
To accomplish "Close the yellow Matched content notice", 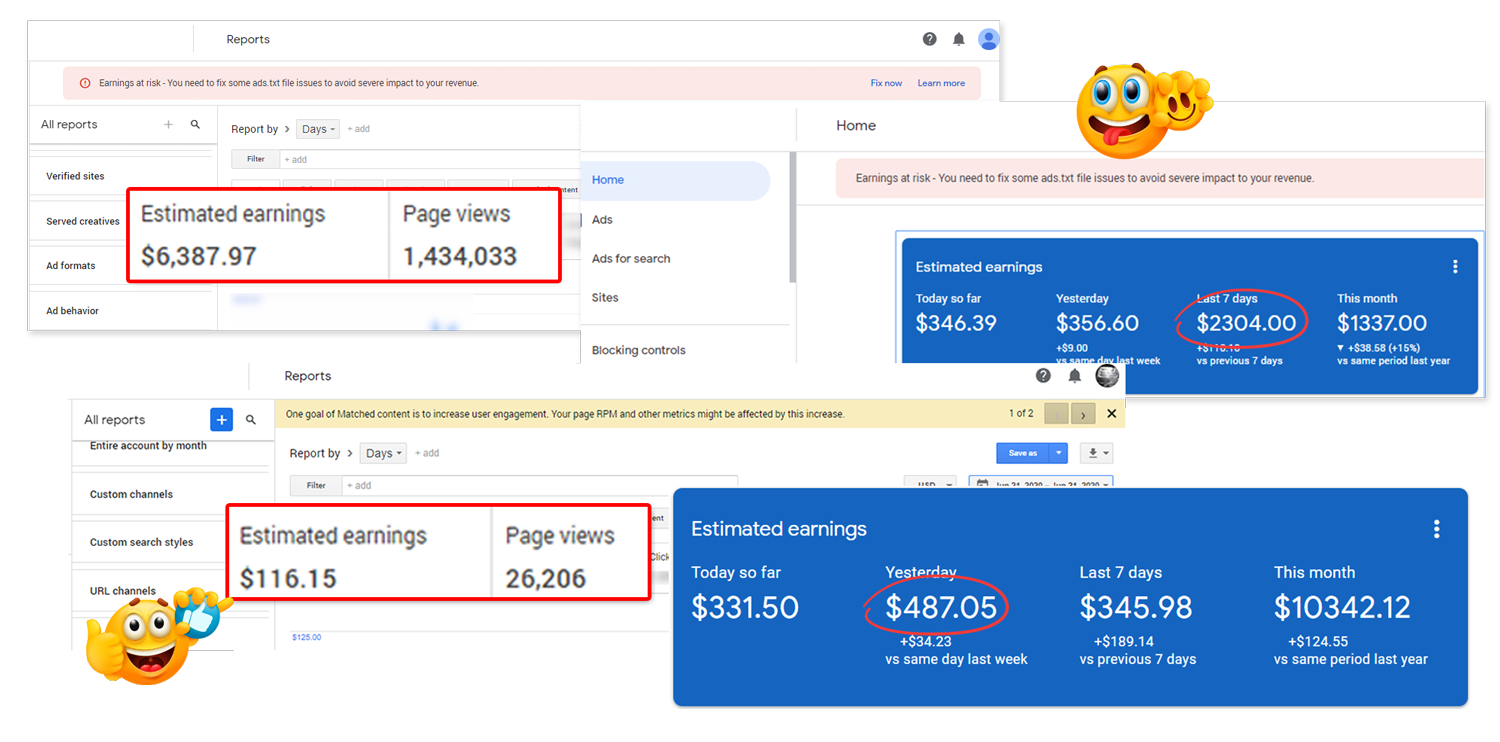I will (x=1111, y=414).
